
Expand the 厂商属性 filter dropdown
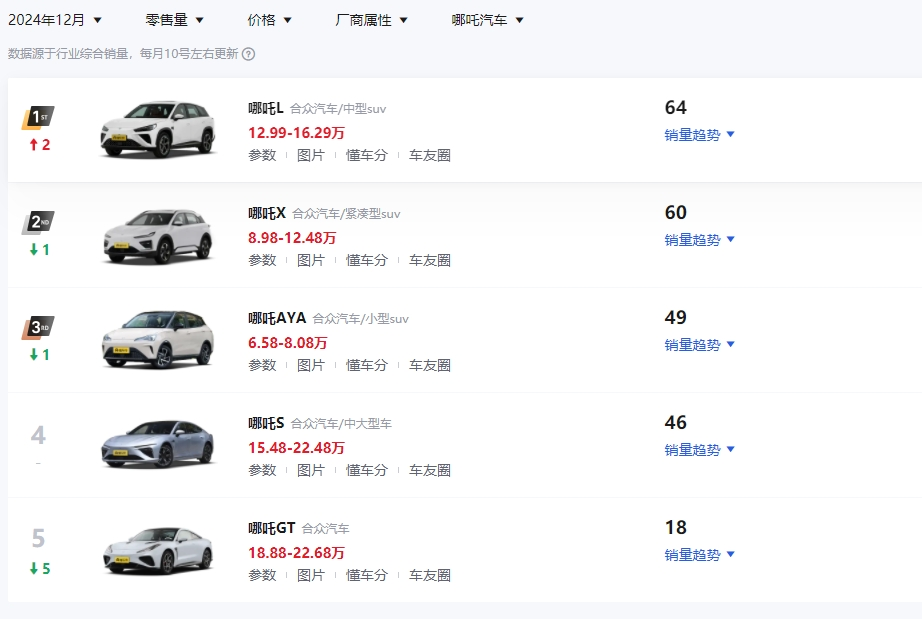pyautogui.click(x=372, y=19)
